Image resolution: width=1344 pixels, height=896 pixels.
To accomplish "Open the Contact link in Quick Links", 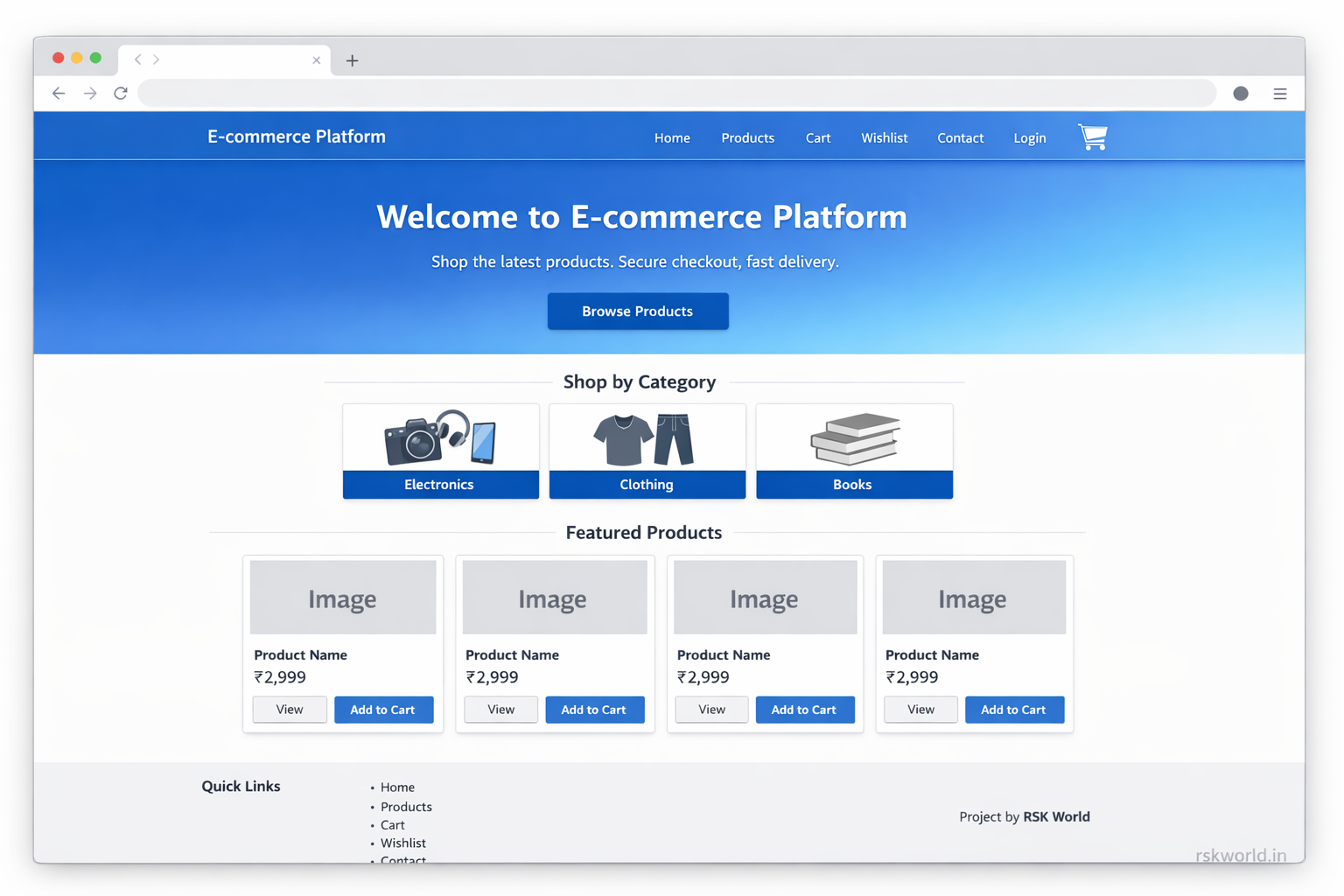I will tap(403, 860).
